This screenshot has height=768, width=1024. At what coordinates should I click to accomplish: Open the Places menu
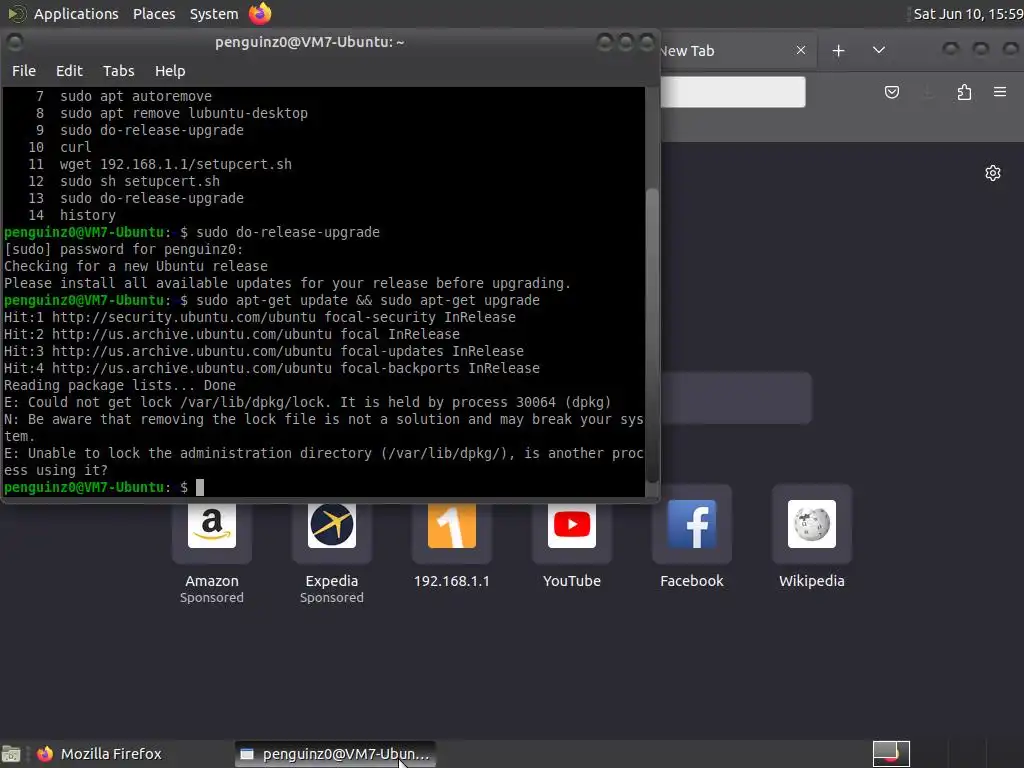pyautogui.click(x=154, y=14)
